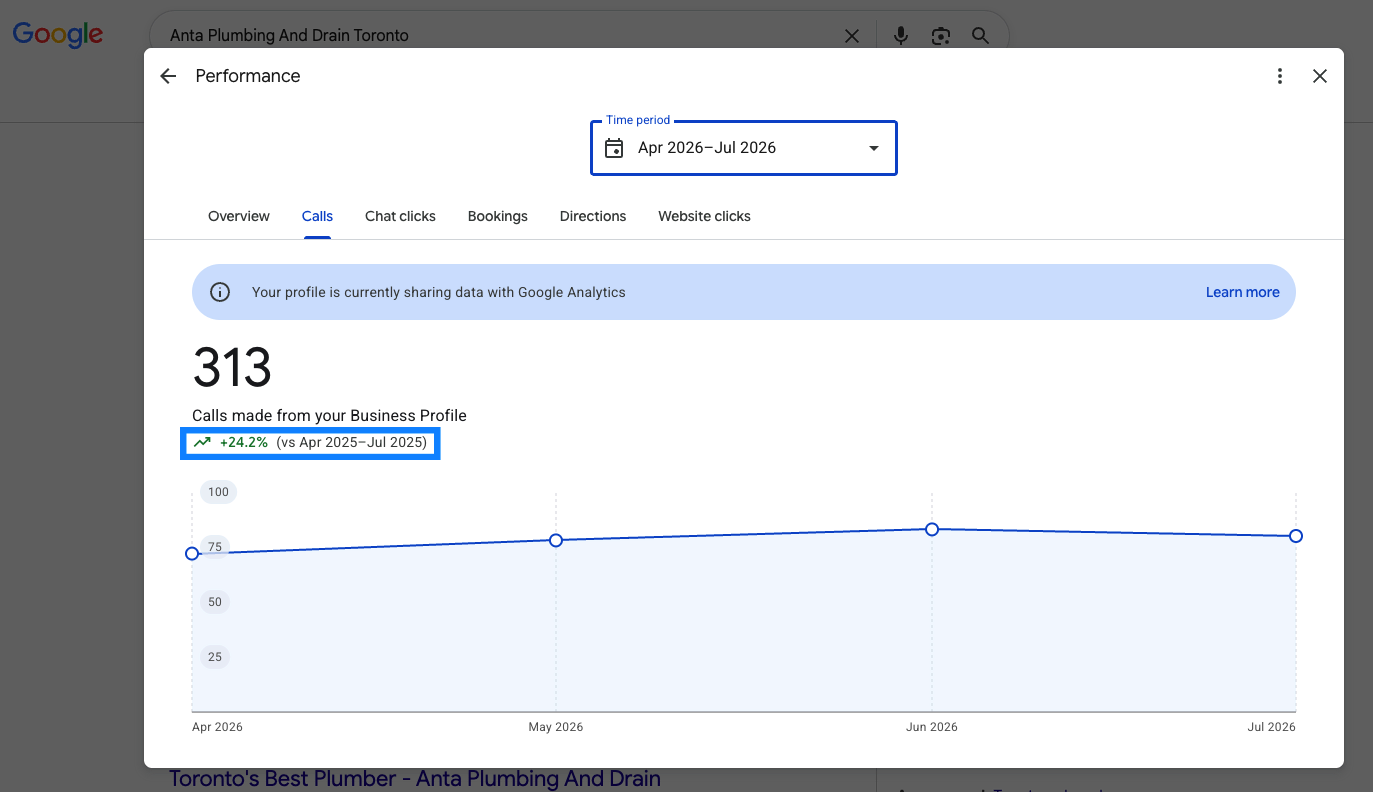Click the info icon in the Analytics banner

(220, 292)
